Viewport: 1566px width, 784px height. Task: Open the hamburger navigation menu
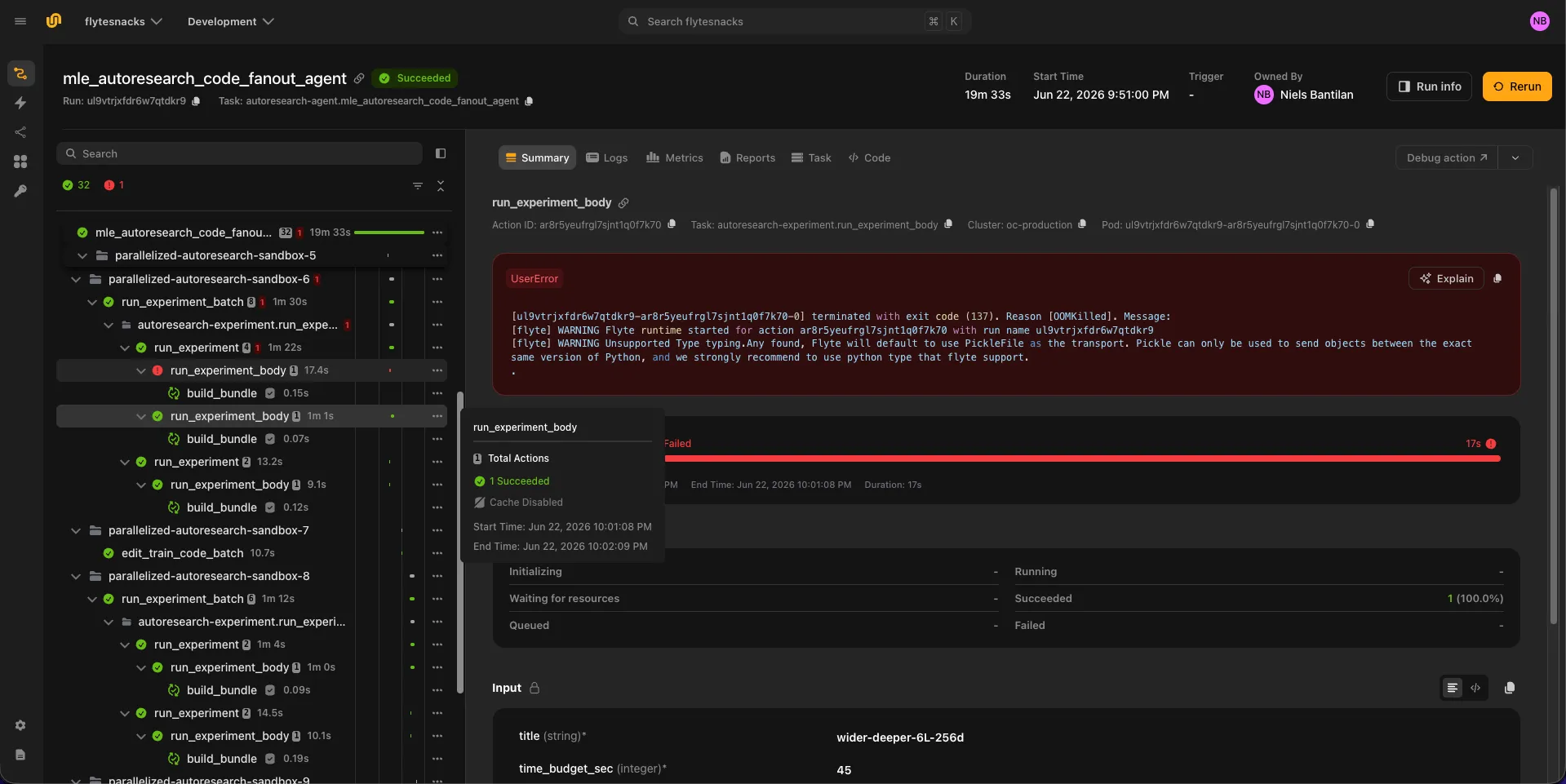(20, 21)
